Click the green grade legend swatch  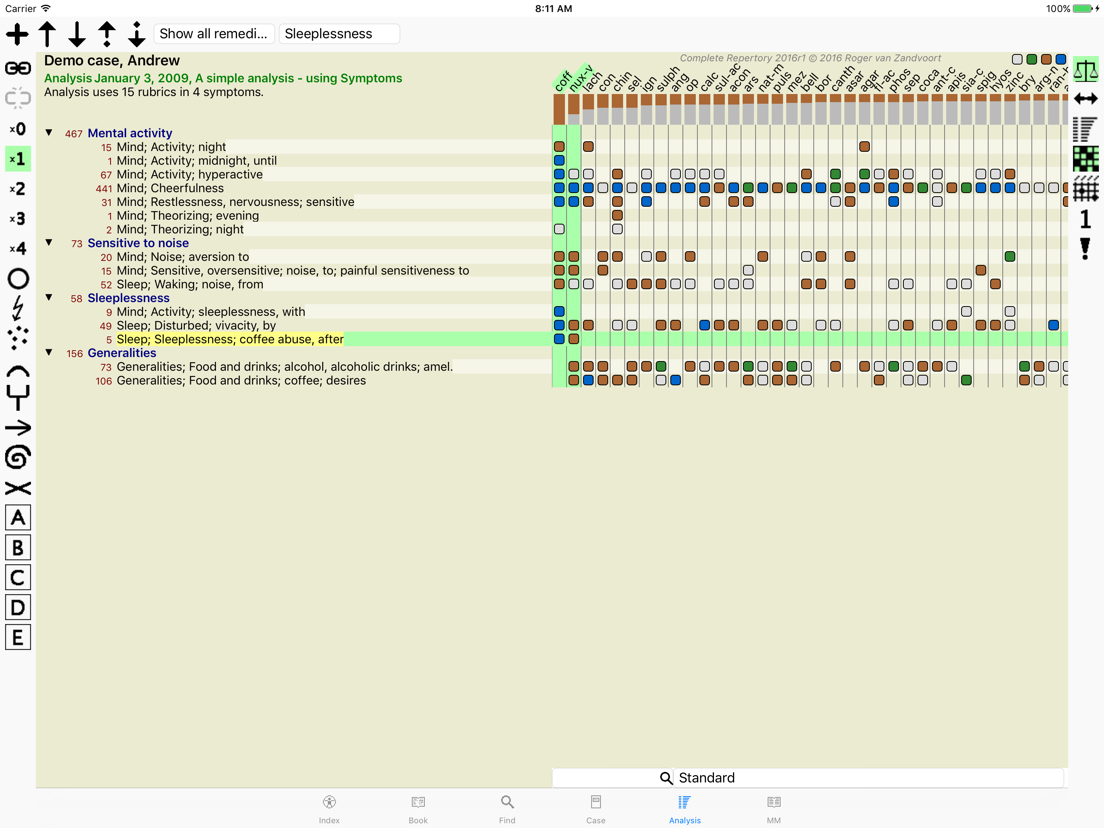click(1031, 59)
